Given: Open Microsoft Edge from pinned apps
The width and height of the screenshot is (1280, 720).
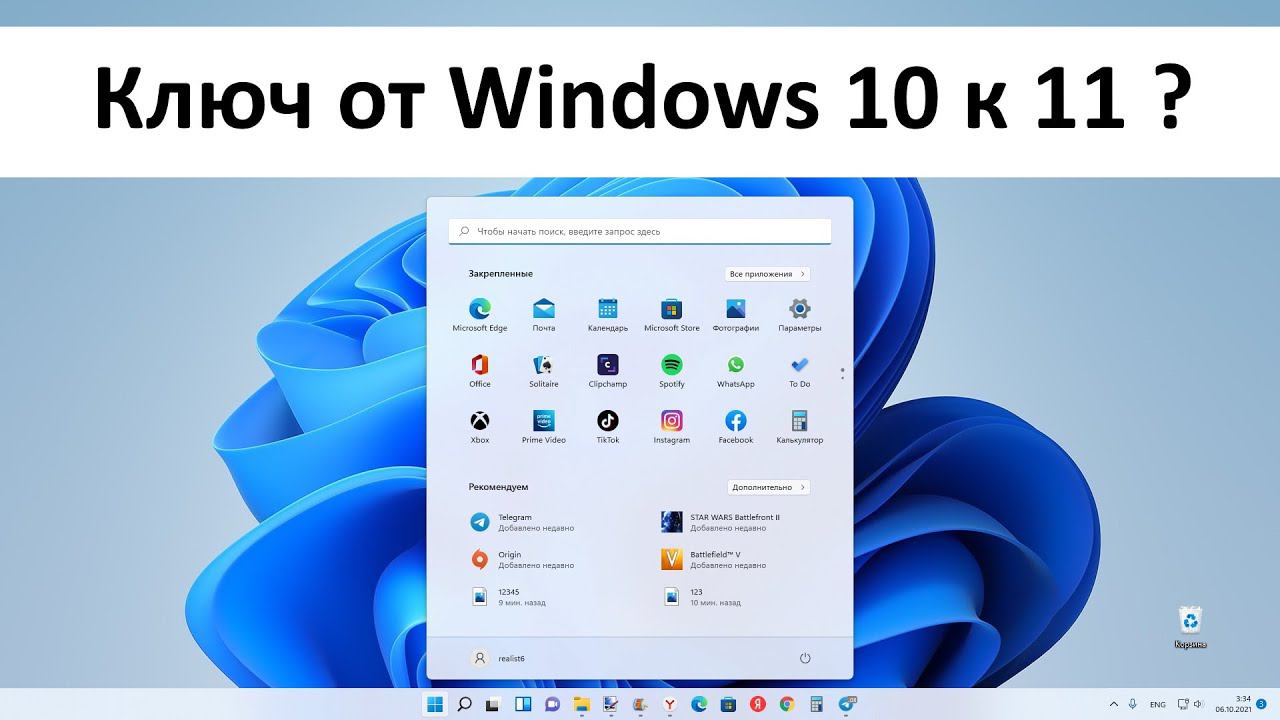Looking at the screenshot, I should (x=480, y=314).
